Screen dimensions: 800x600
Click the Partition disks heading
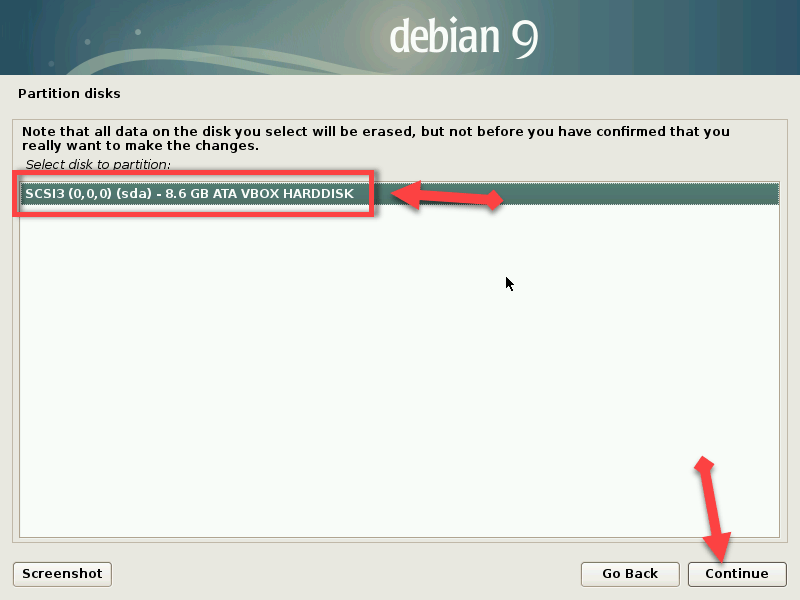pyautogui.click(x=69, y=93)
